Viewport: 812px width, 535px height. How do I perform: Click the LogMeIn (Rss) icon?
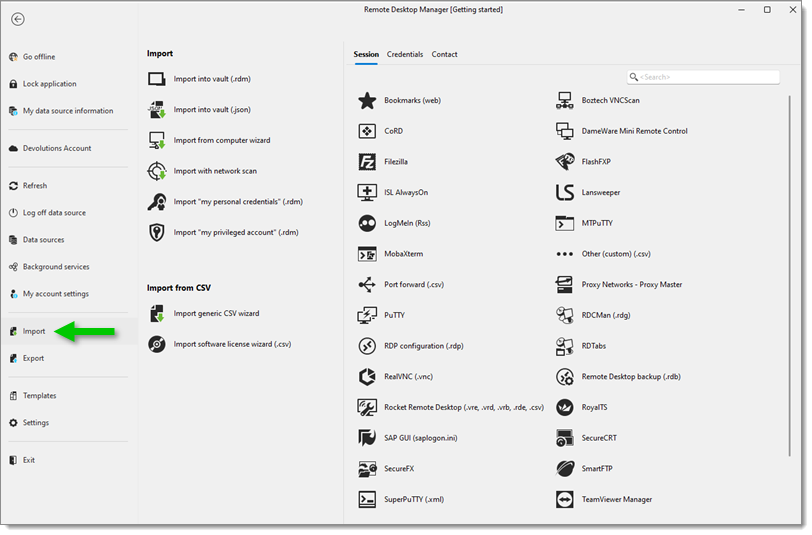(x=367, y=223)
